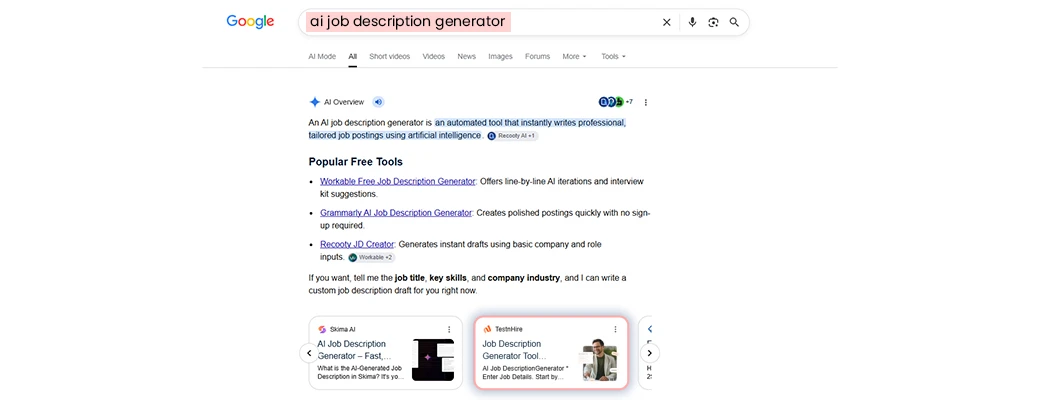Listen to AI Overview with speaker icon

click(x=378, y=102)
